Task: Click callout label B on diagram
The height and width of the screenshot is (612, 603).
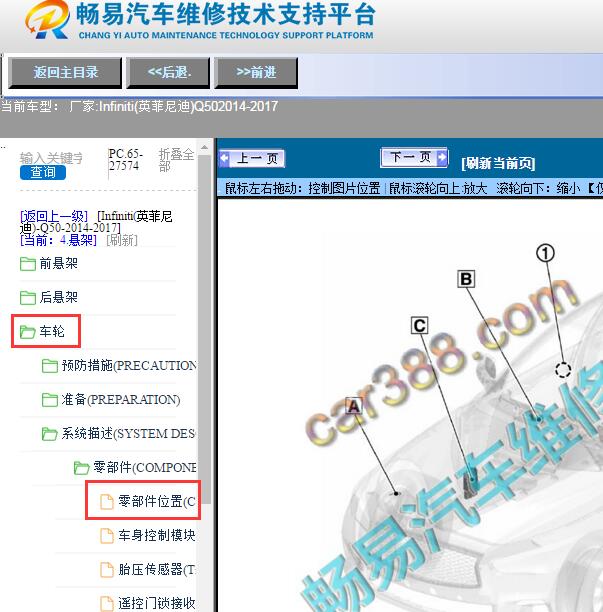Action: 466,279
